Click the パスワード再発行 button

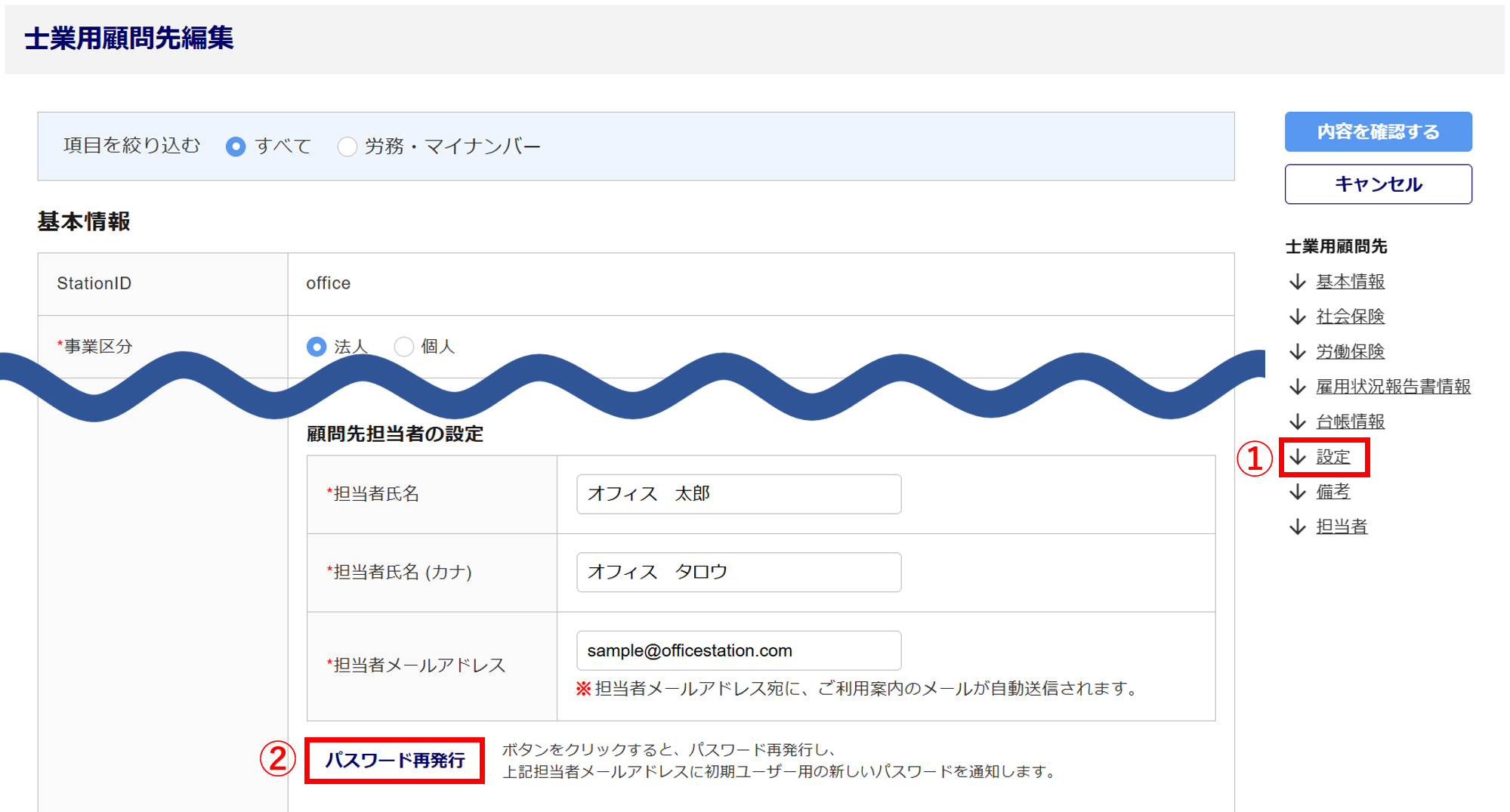tap(394, 761)
